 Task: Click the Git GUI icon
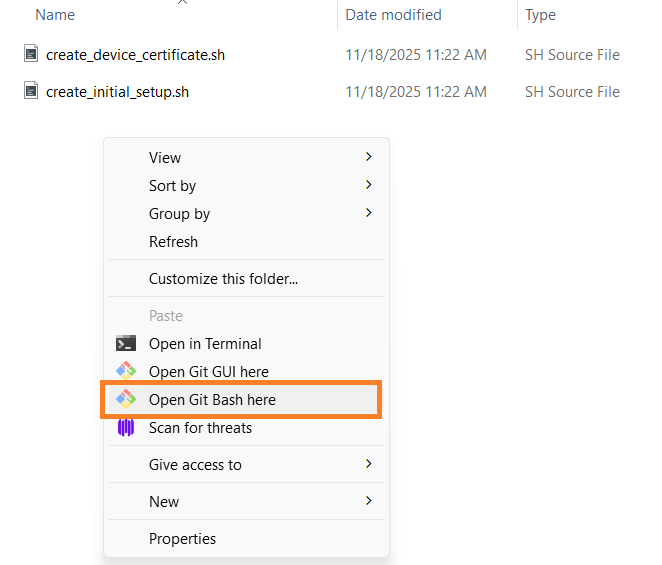tap(126, 371)
